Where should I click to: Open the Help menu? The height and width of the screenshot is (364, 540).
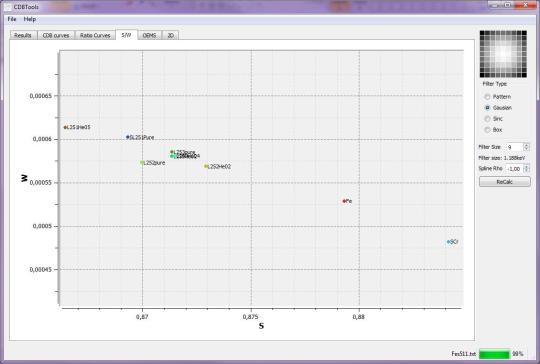(30, 19)
